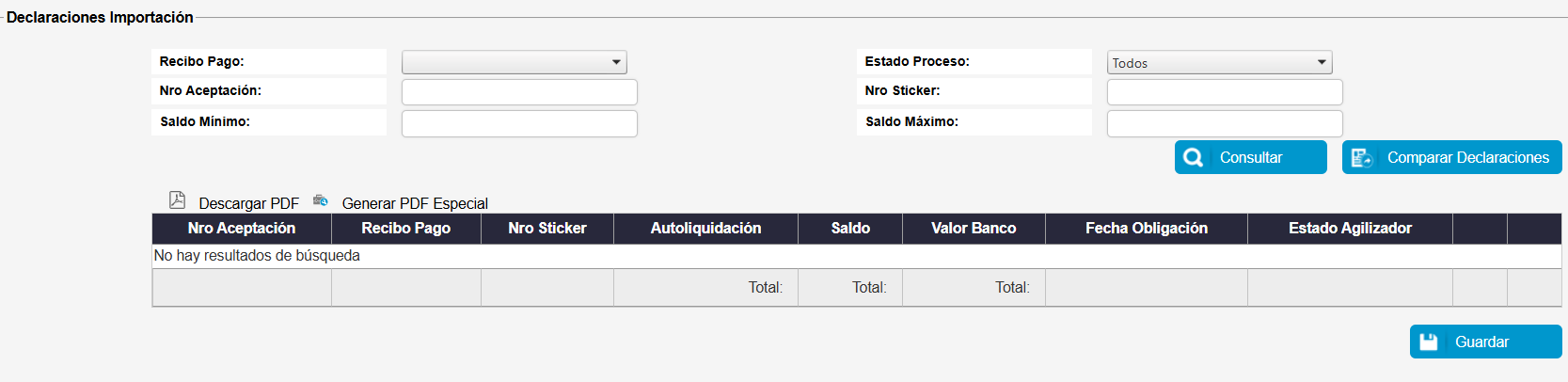
Task: Click the magnifier icon on Consultar
Action: pos(1194,158)
